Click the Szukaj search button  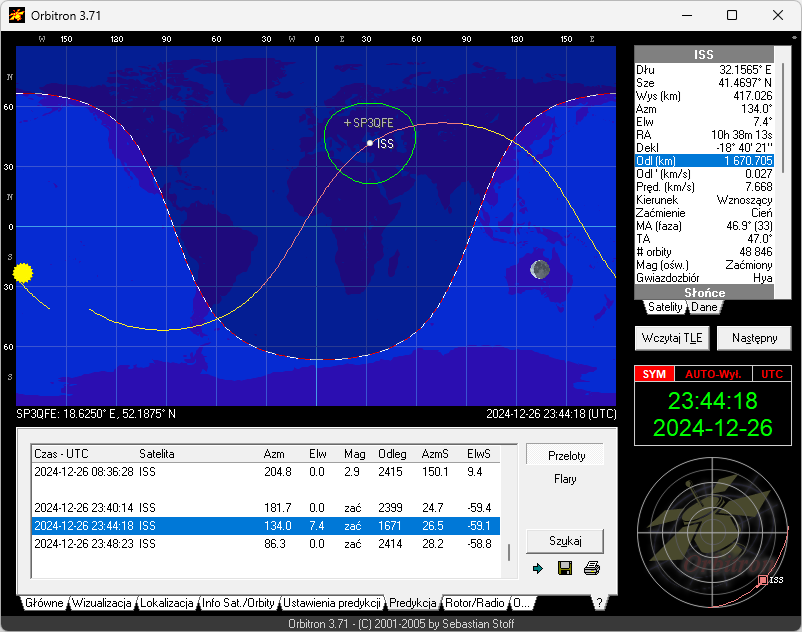pos(565,541)
